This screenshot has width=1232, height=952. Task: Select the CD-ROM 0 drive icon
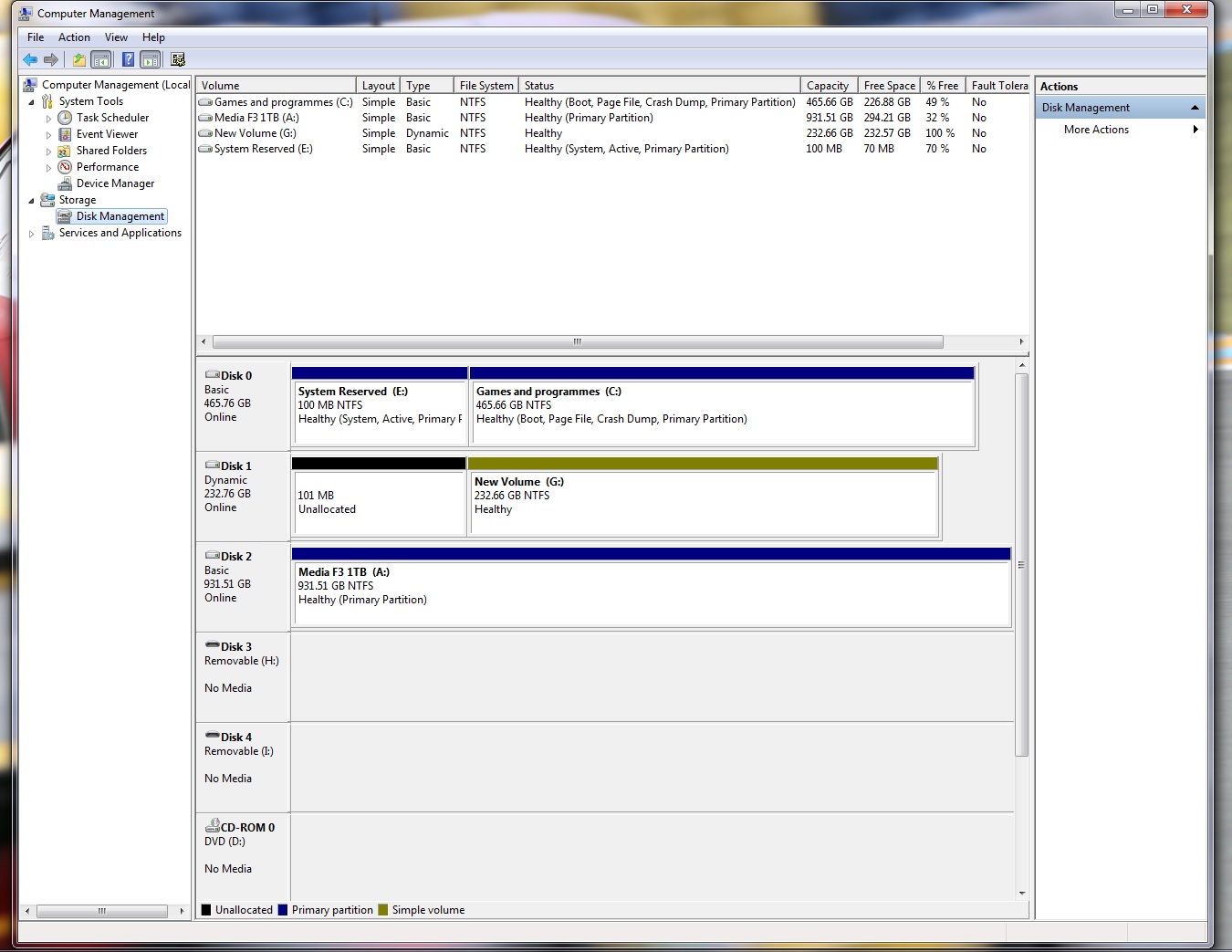[x=212, y=825]
